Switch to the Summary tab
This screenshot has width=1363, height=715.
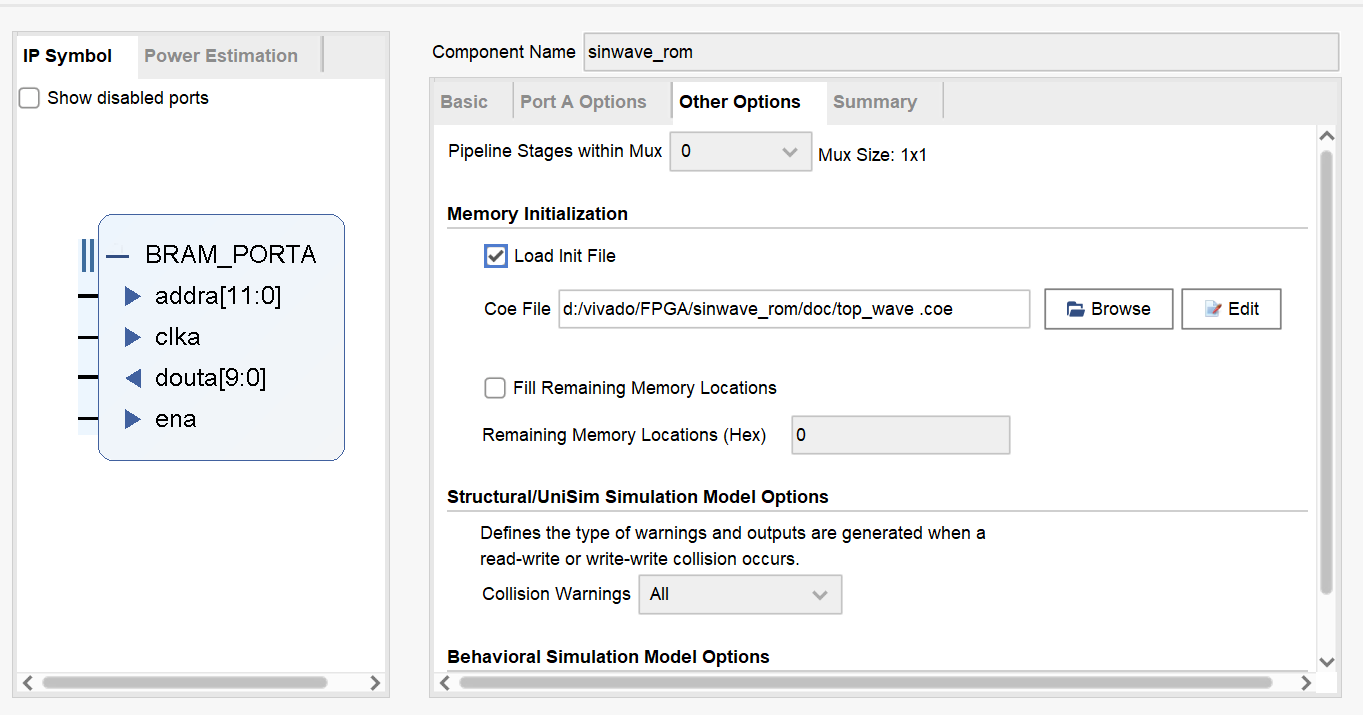coord(874,102)
